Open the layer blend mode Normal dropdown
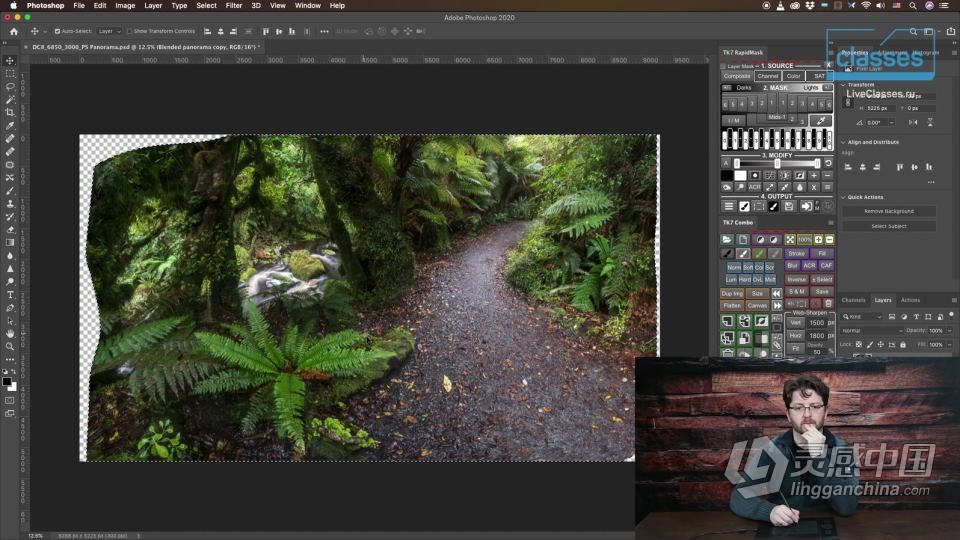Image resolution: width=960 pixels, height=540 pixels. (870, 330)
